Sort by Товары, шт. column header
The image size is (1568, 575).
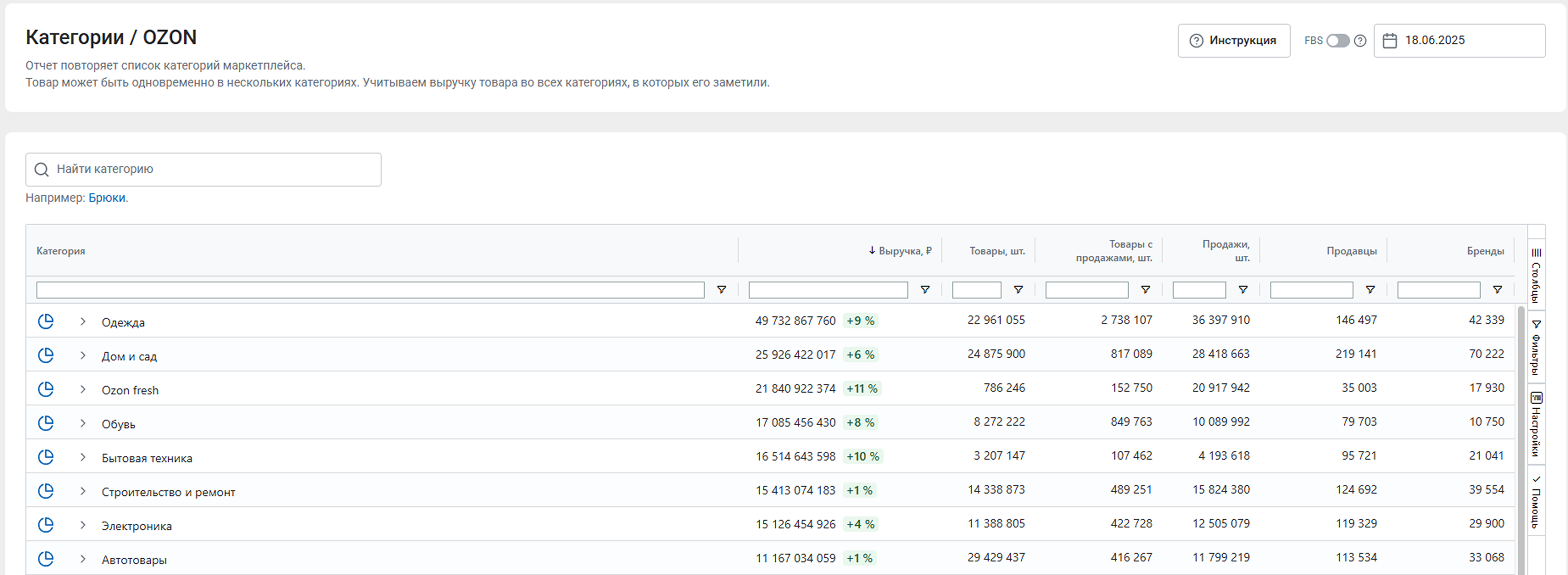tap(997, 251)
